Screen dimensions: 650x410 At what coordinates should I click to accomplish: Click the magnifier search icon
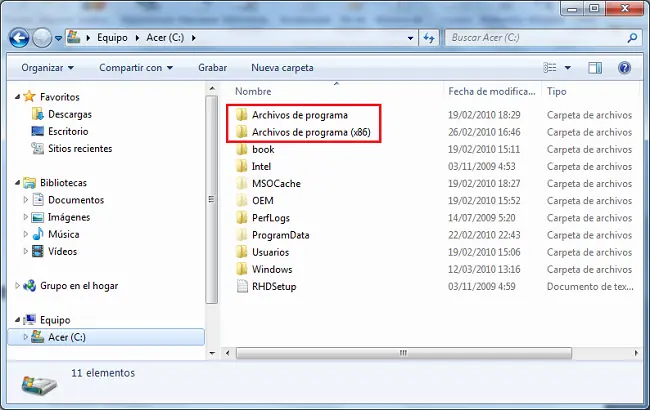[632, 38]
